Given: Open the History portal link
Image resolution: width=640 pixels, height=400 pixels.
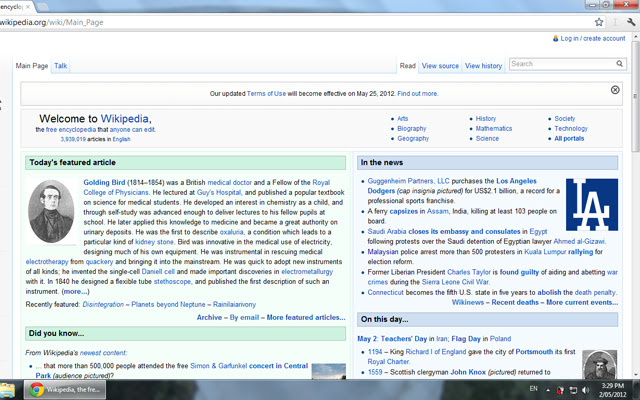Looking at the screenshot, I should [x=486, y=118].
